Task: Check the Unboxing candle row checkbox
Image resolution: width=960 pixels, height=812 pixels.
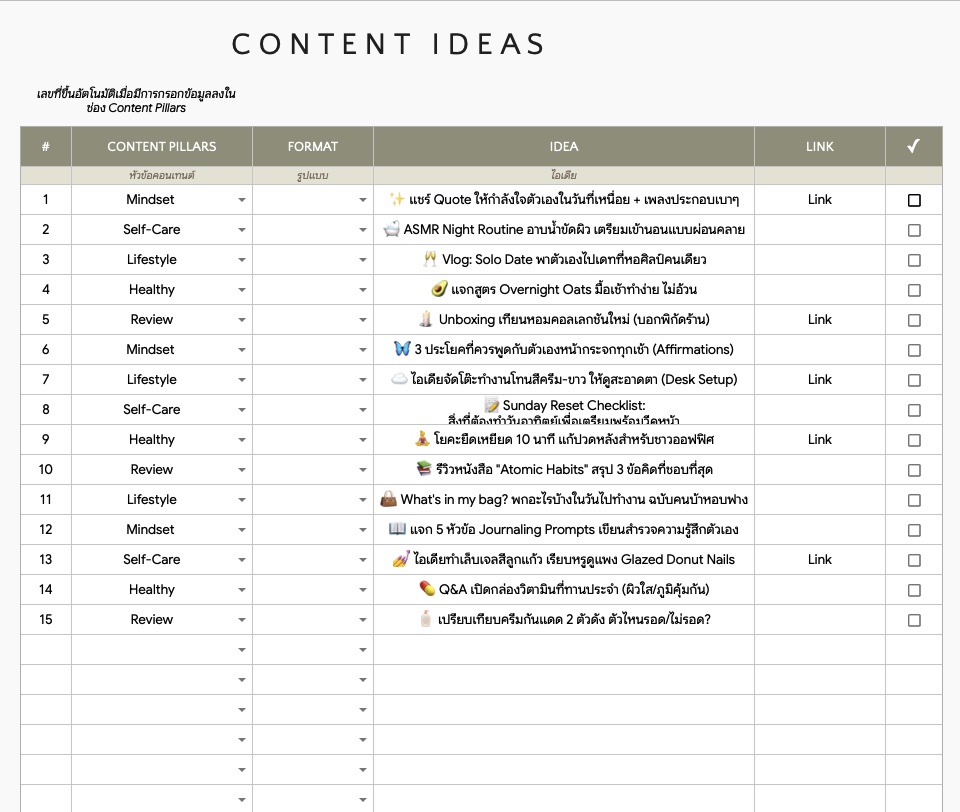Action: (914, 320)
